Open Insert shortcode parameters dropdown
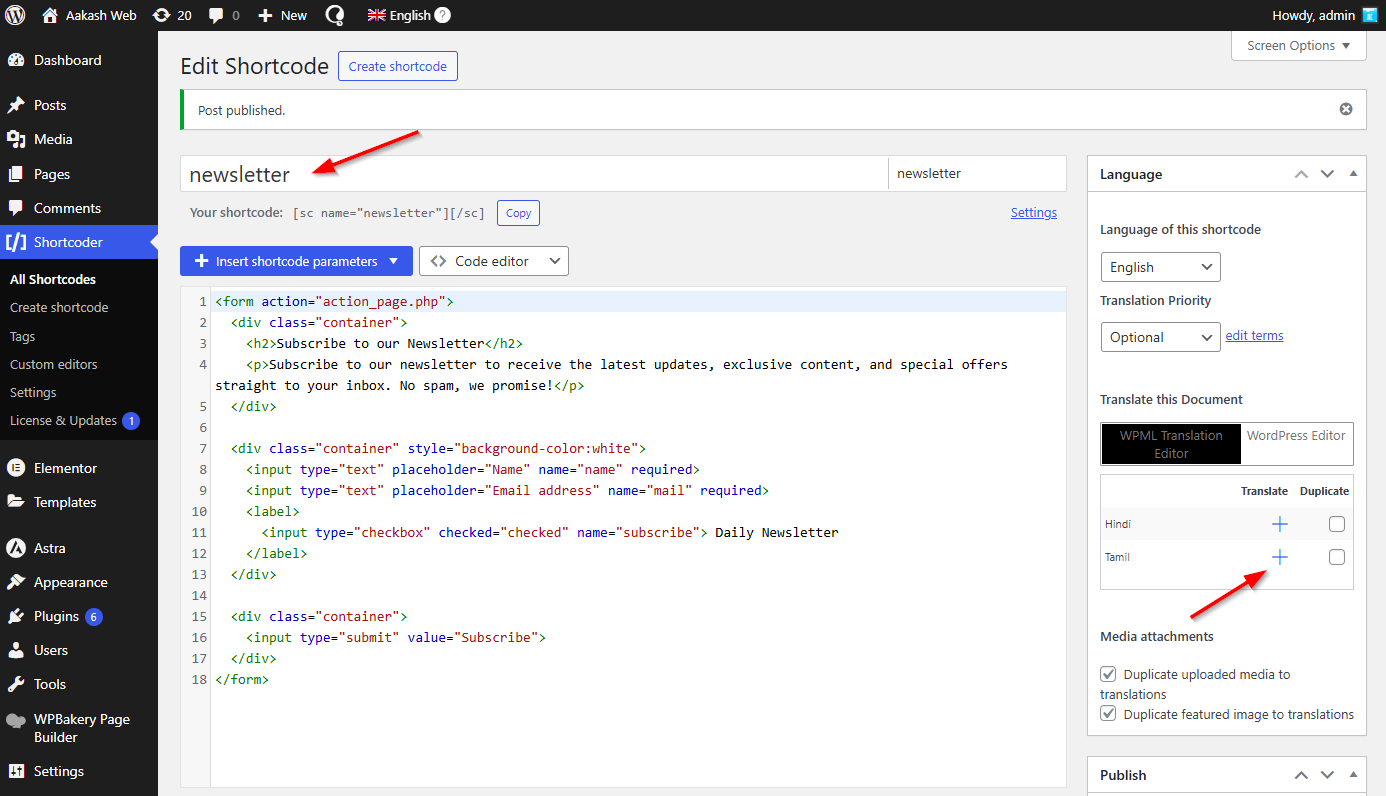Image resolution: width=1386 pixels, height=796 pixels. click(296, 261)
